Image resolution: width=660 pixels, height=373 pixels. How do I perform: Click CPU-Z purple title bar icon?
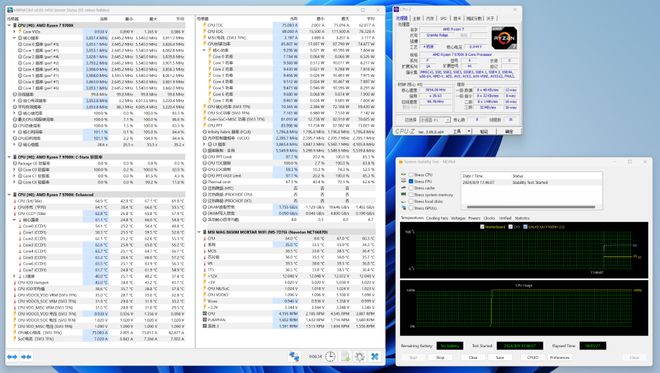(397, 9)
